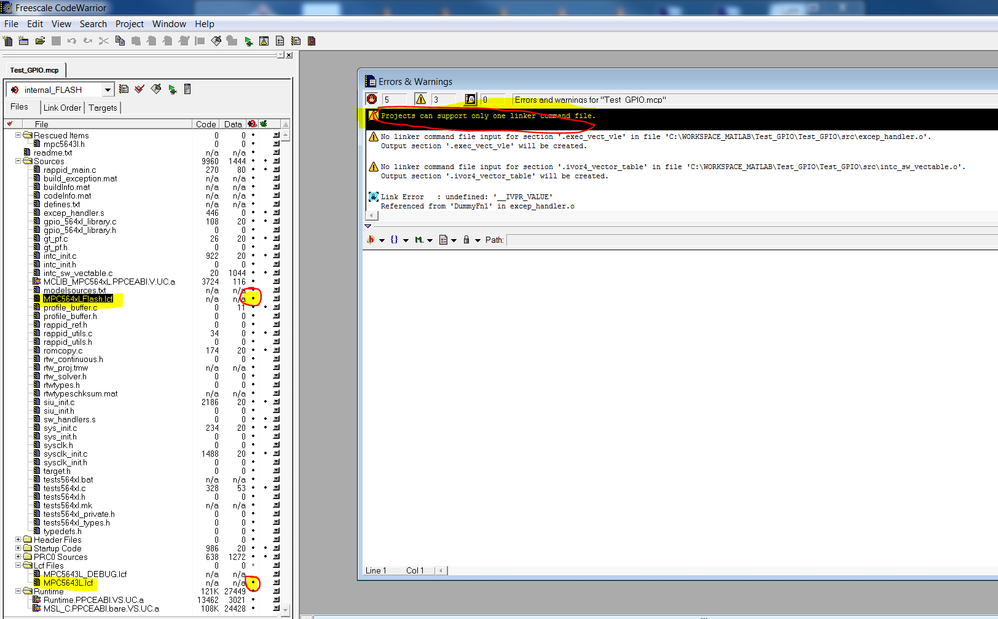Click the touch checkmark column header
The width and height of the screenshot is (998, 619).
click(10, 124)
